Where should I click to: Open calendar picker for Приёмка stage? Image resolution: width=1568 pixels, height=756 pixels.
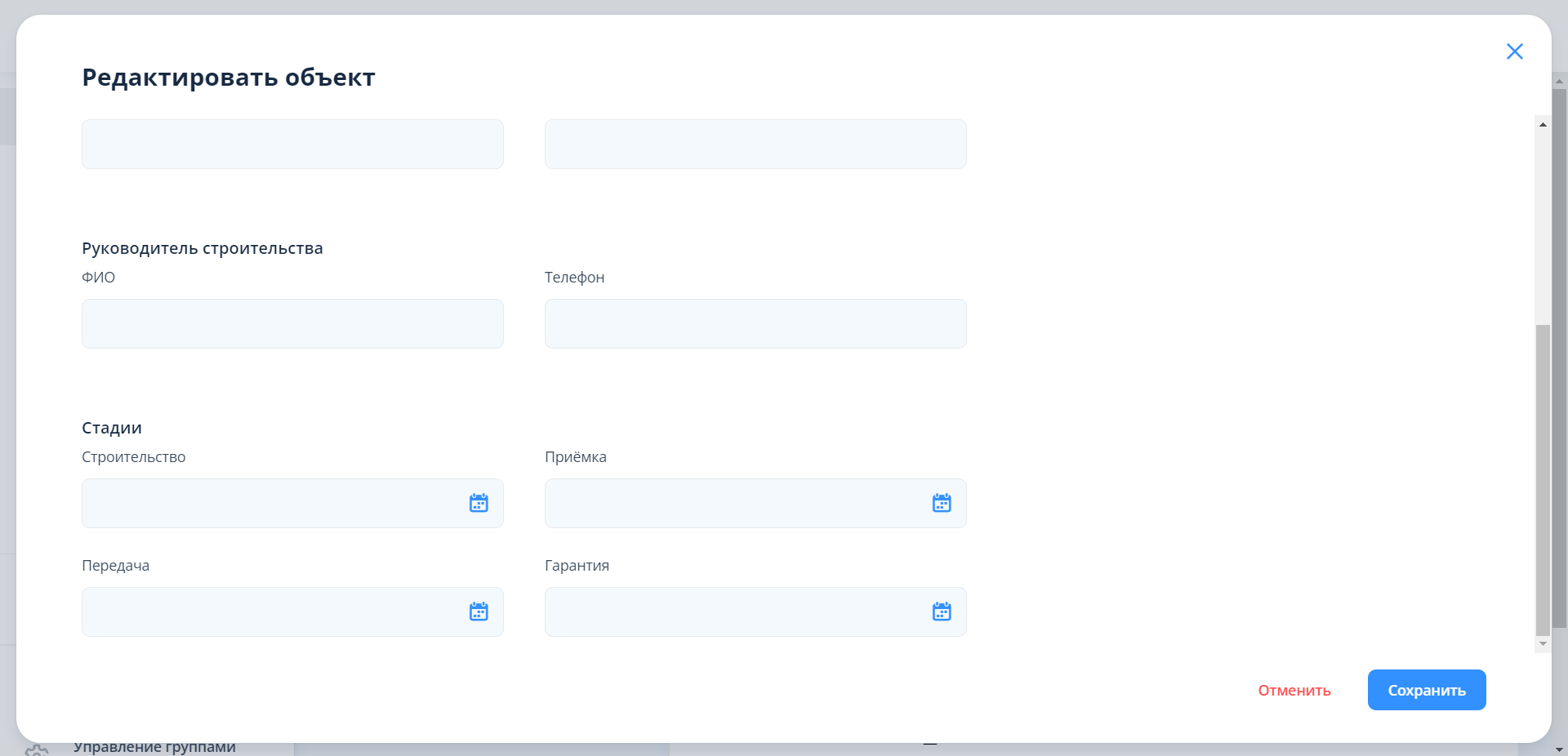[x=942, y=503]
